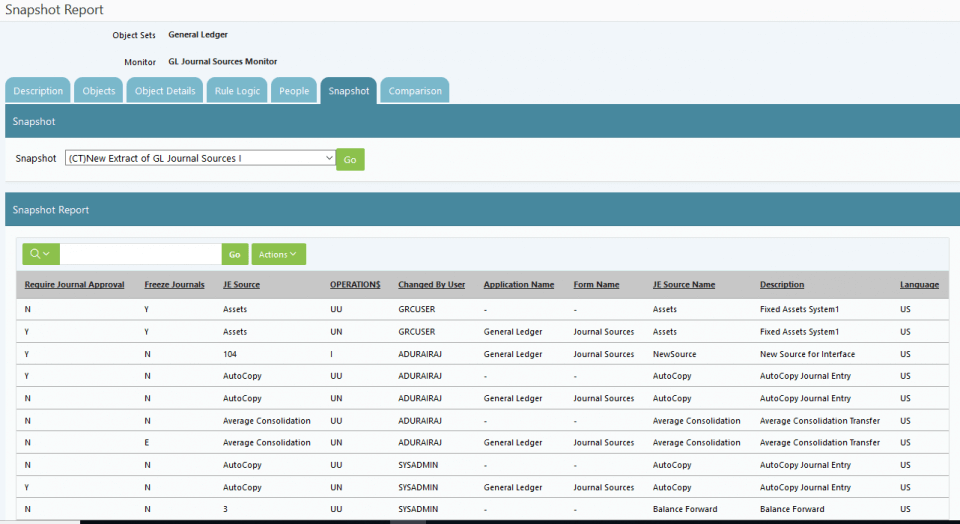Click inside the report search field
The width and height of the screenshot is (960, 524).
pyautogui.click(x=140, y=254)
